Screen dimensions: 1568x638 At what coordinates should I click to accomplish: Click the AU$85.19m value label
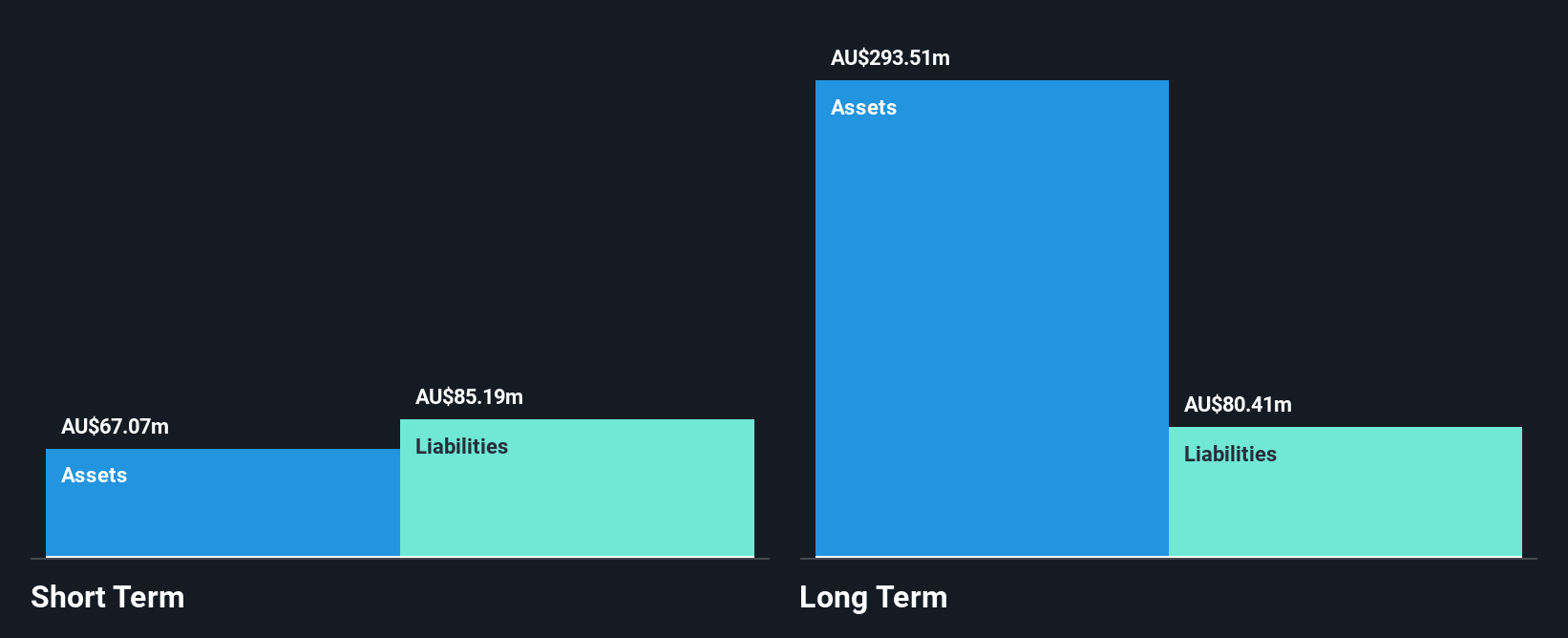click(469, 397)
